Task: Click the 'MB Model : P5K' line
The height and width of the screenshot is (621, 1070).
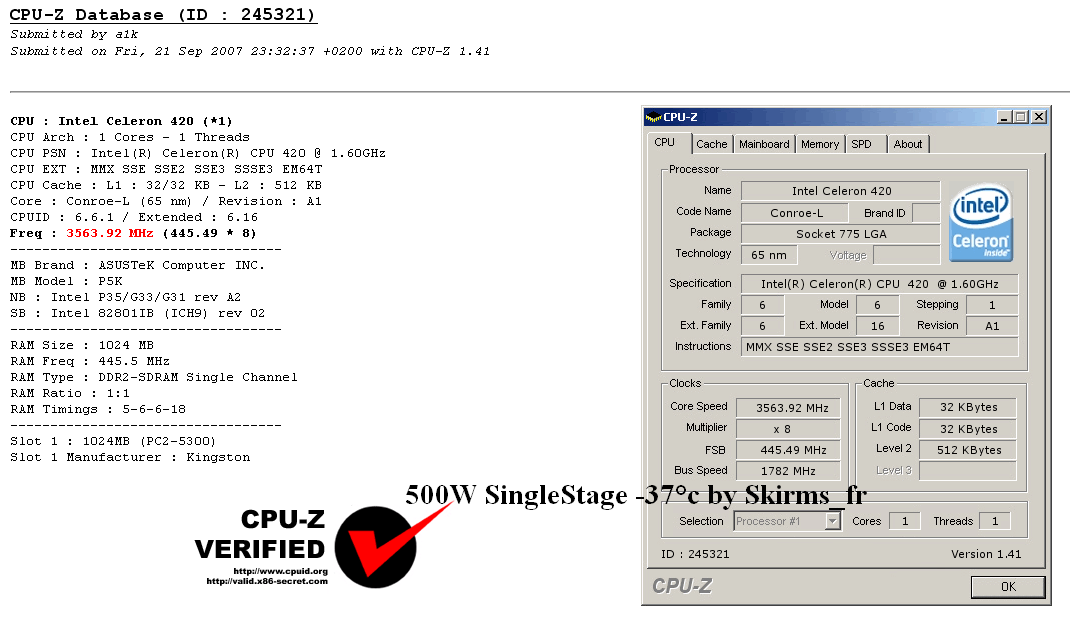Action: pyautogui.click(x=66, y=281)
